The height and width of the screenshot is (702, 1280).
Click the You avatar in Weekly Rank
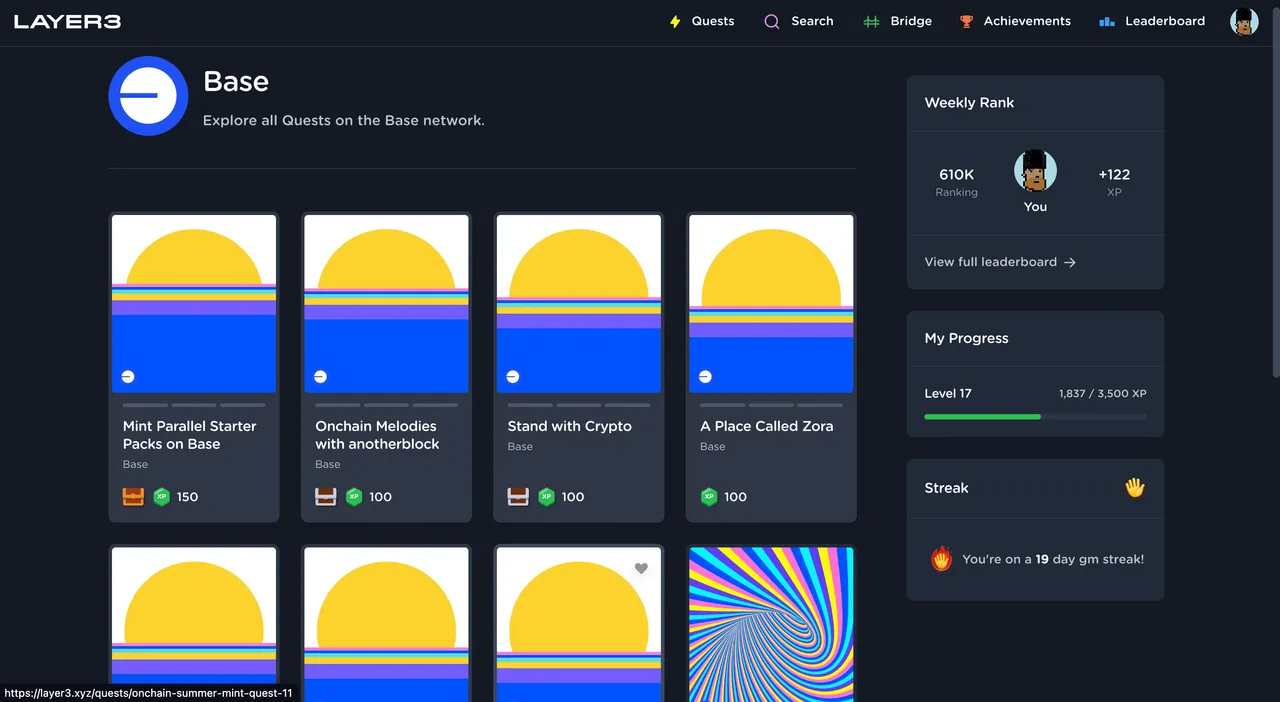1035,171
